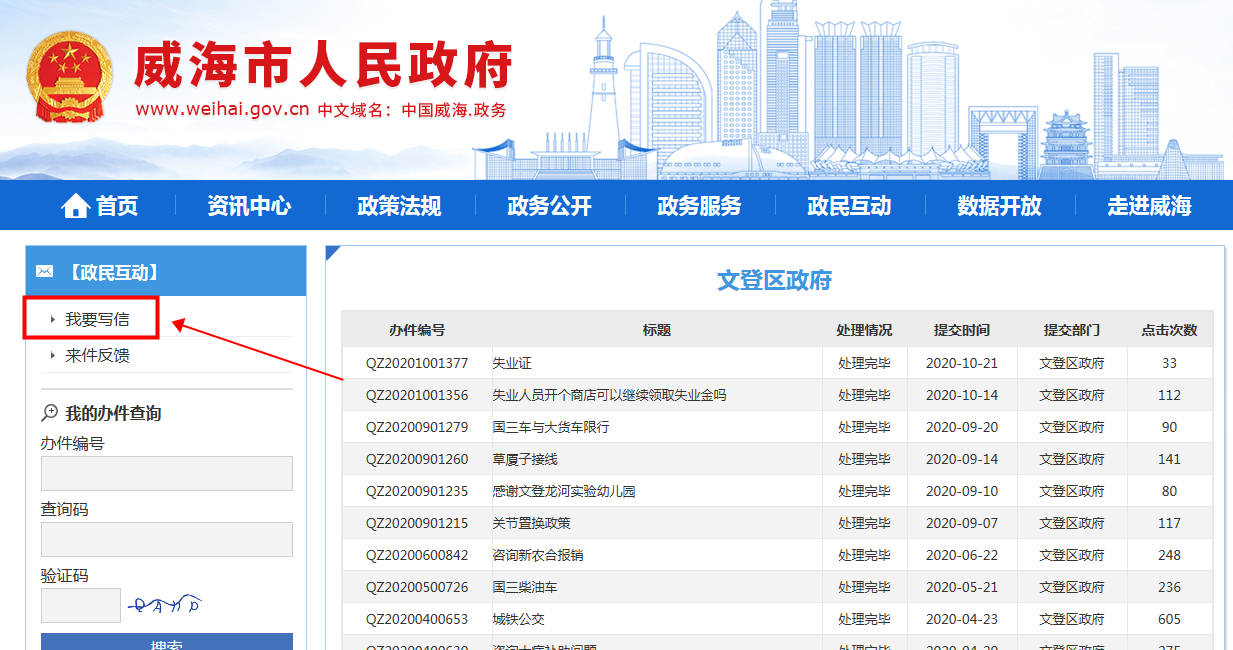Click the 办件编号 input field
This screenshot has width=1233, height=650.
(x=166, y=474)
